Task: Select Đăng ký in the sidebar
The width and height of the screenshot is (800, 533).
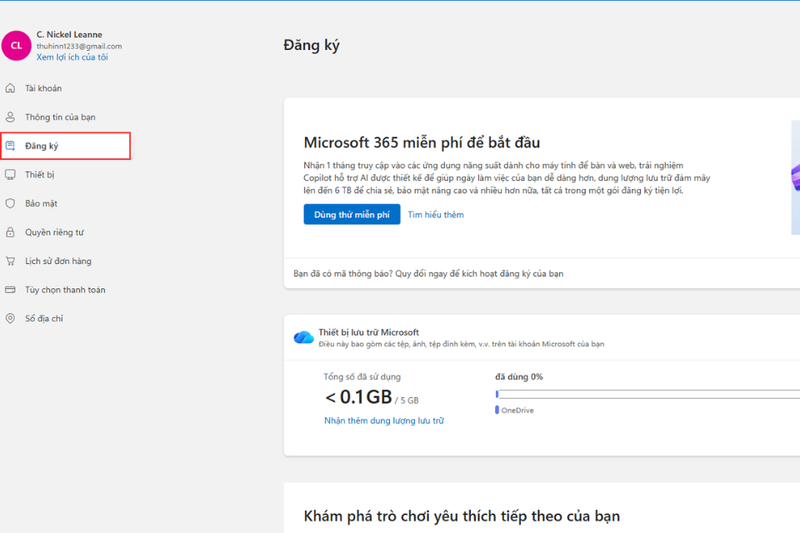Action: 65,146
